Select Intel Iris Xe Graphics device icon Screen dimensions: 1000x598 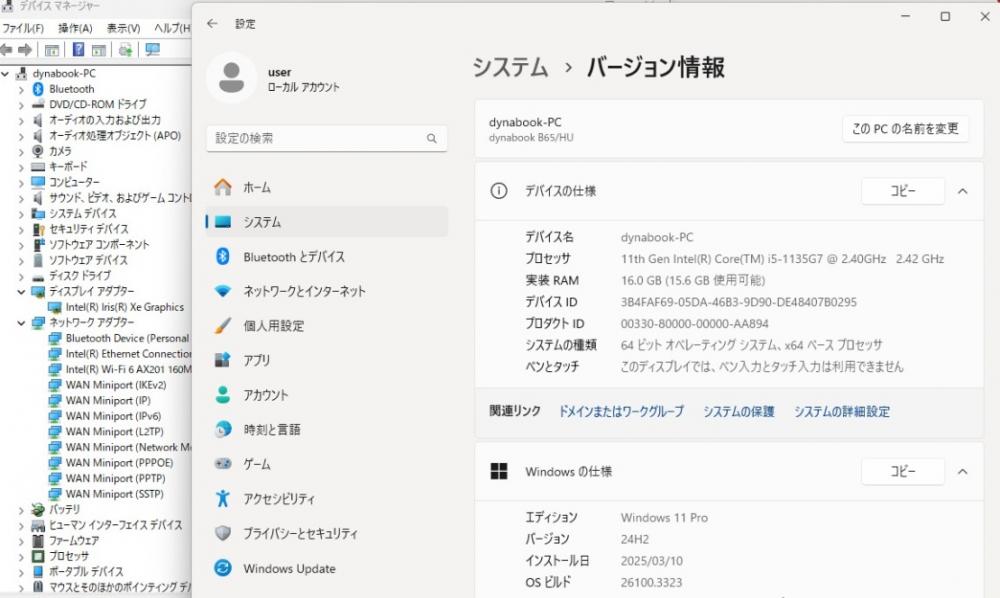55,307
